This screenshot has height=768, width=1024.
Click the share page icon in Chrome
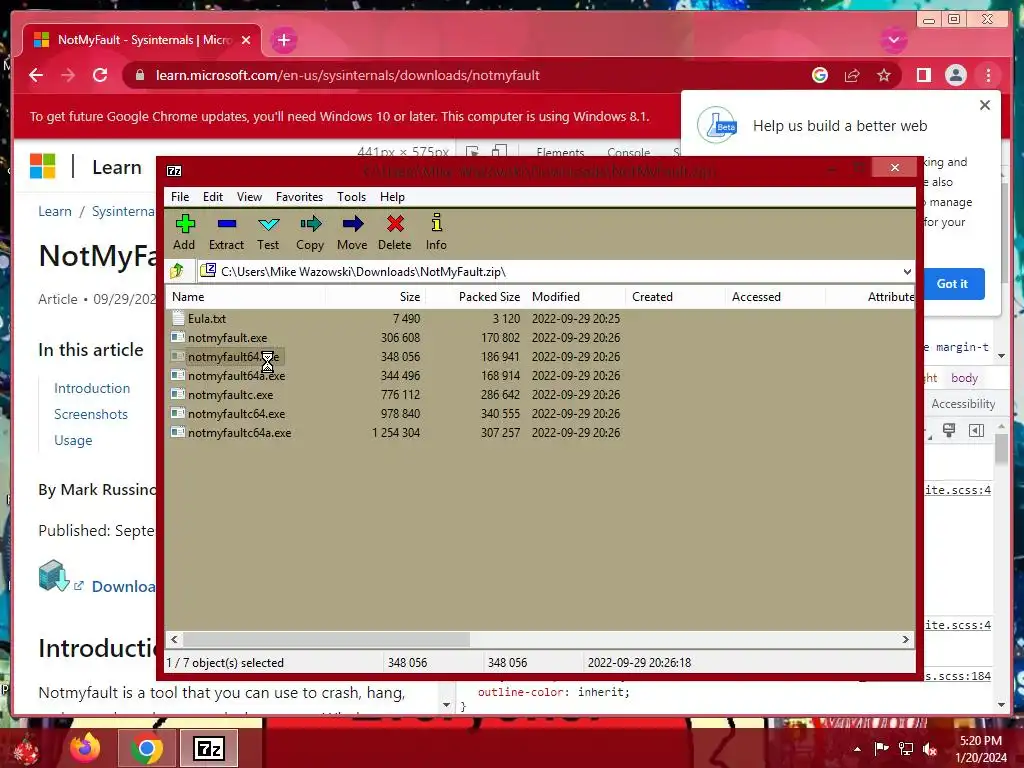[852, 75]
